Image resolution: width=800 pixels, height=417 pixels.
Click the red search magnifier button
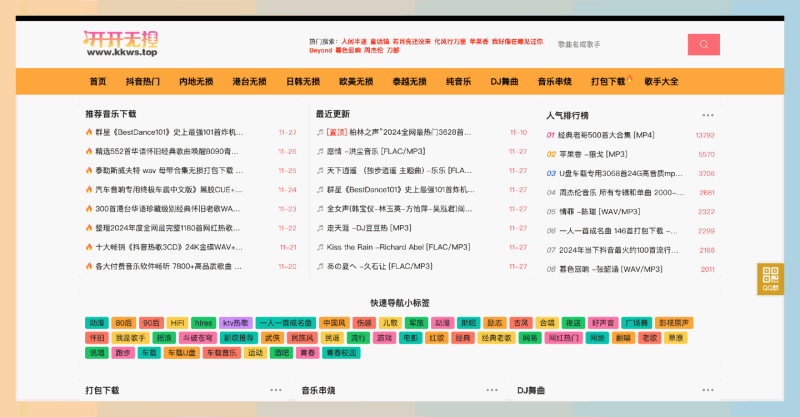tap(704, 44)
